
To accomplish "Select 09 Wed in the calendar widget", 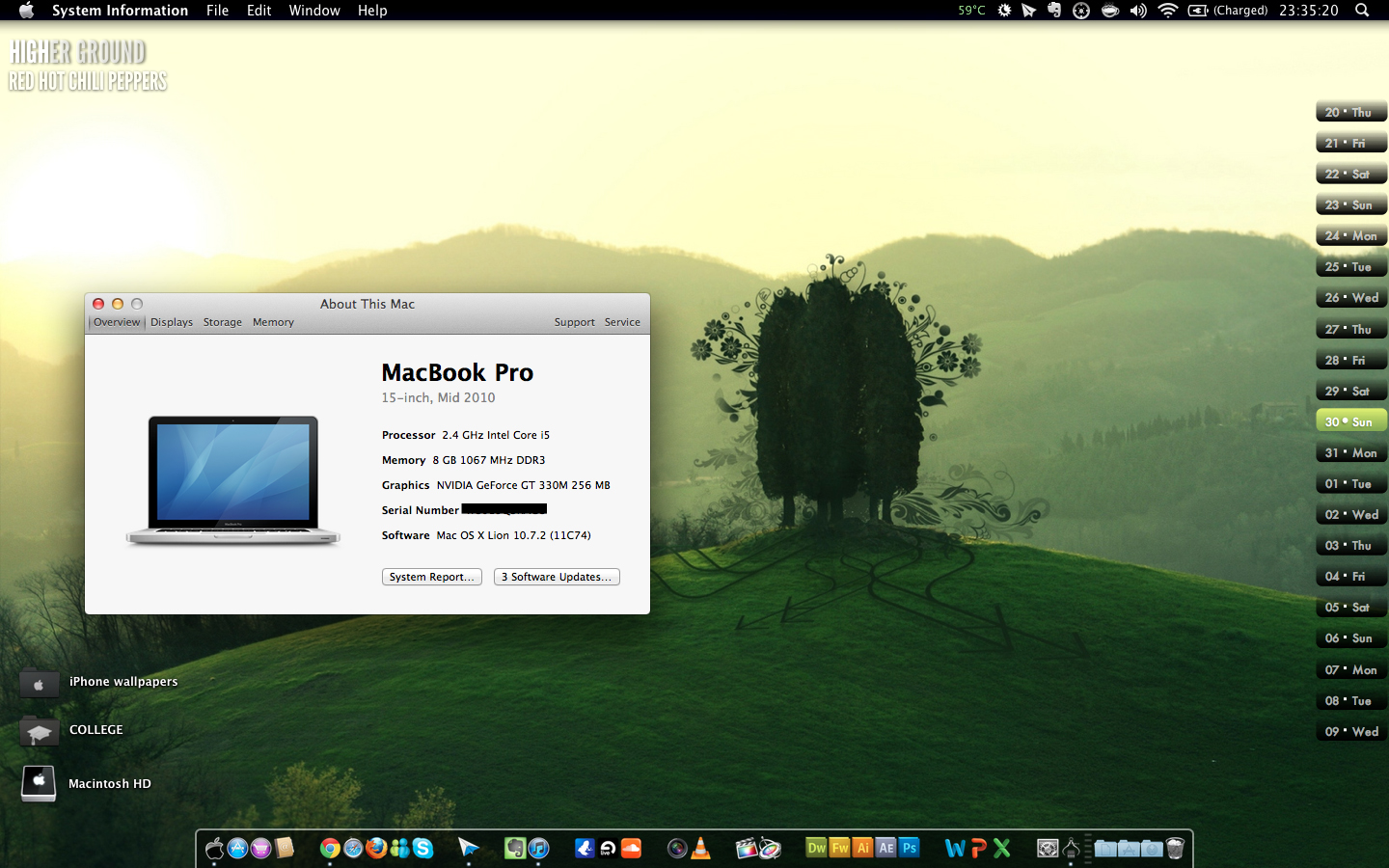I will [1351, 731].
